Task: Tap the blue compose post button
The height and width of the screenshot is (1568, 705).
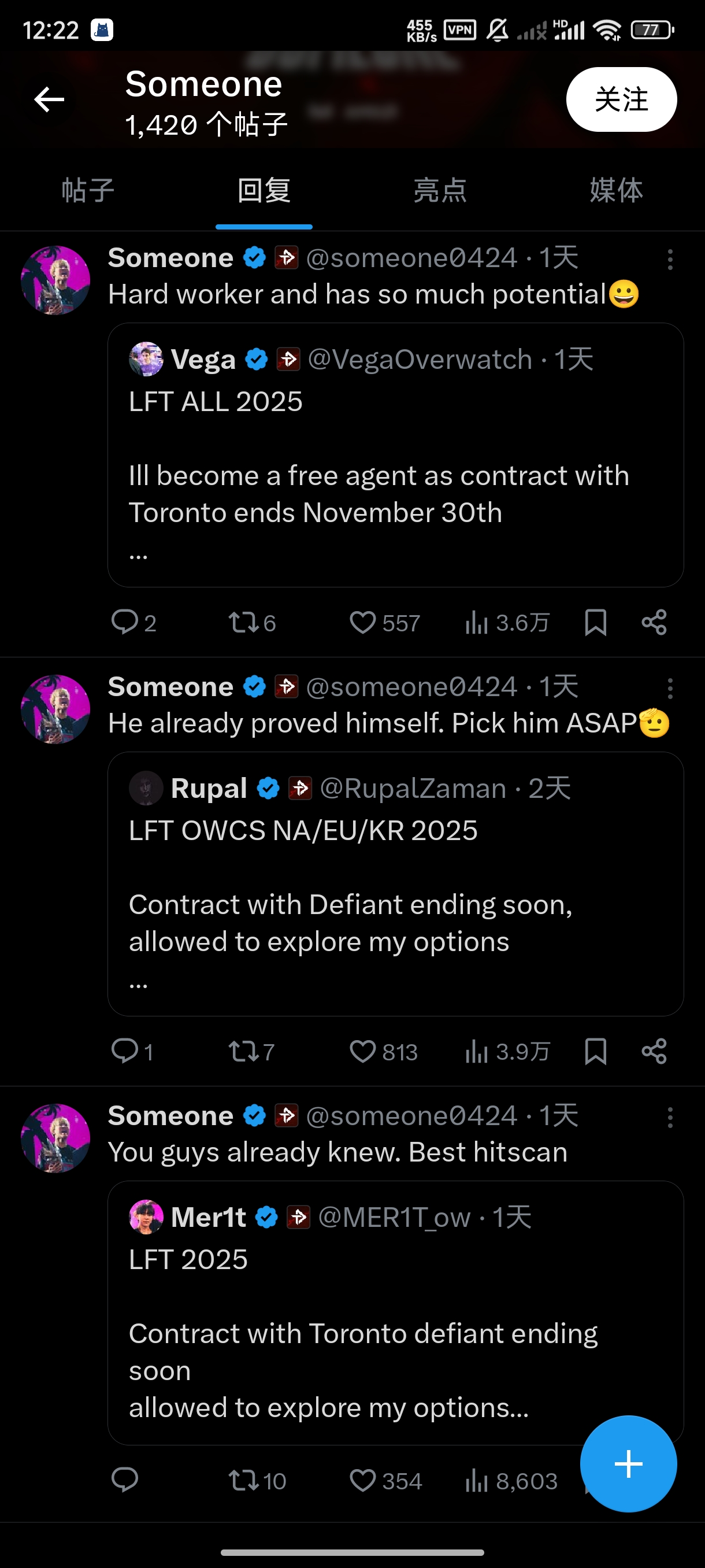Action: point(628,1463)
